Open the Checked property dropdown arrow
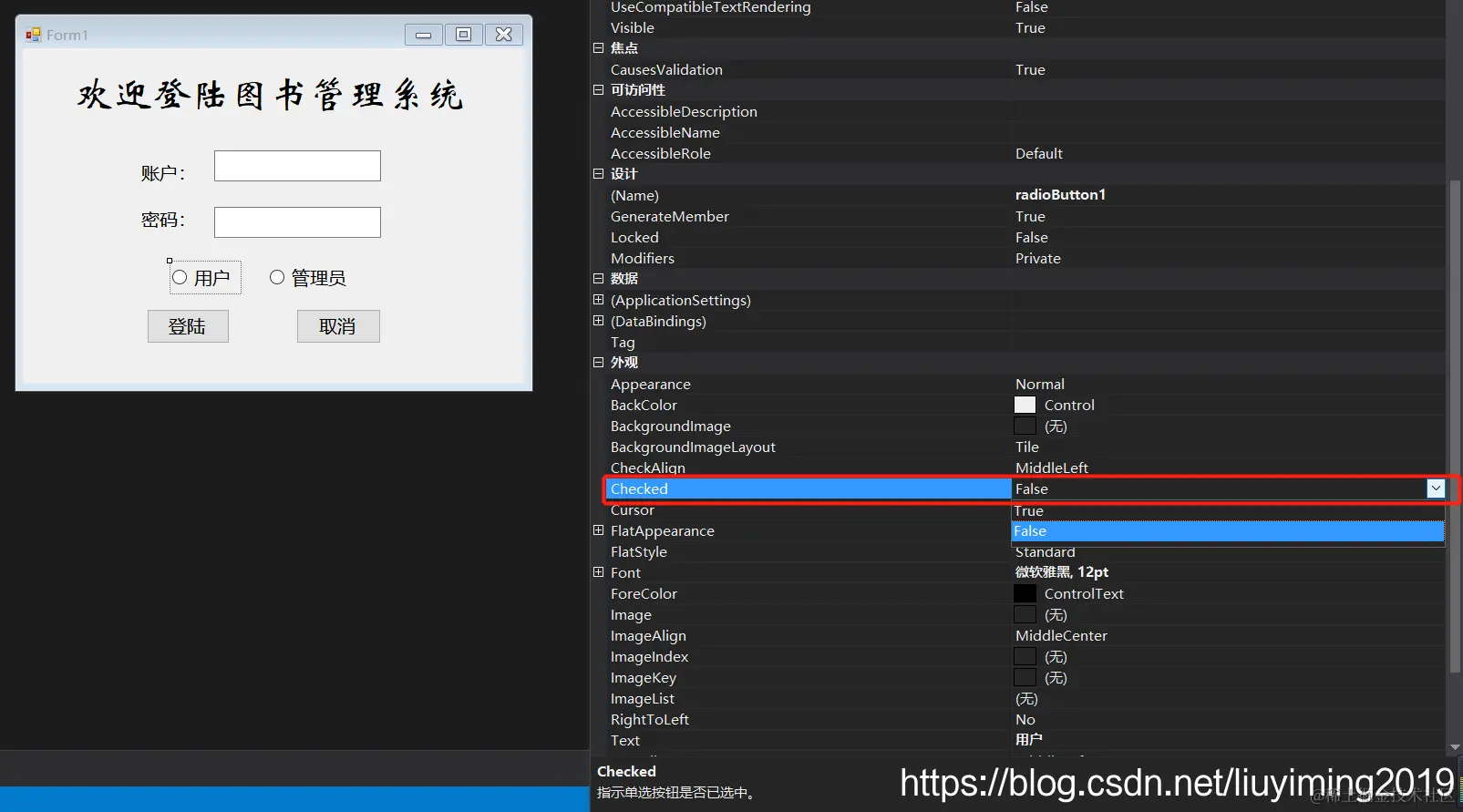1463x812 pixels. point(1436,488)
